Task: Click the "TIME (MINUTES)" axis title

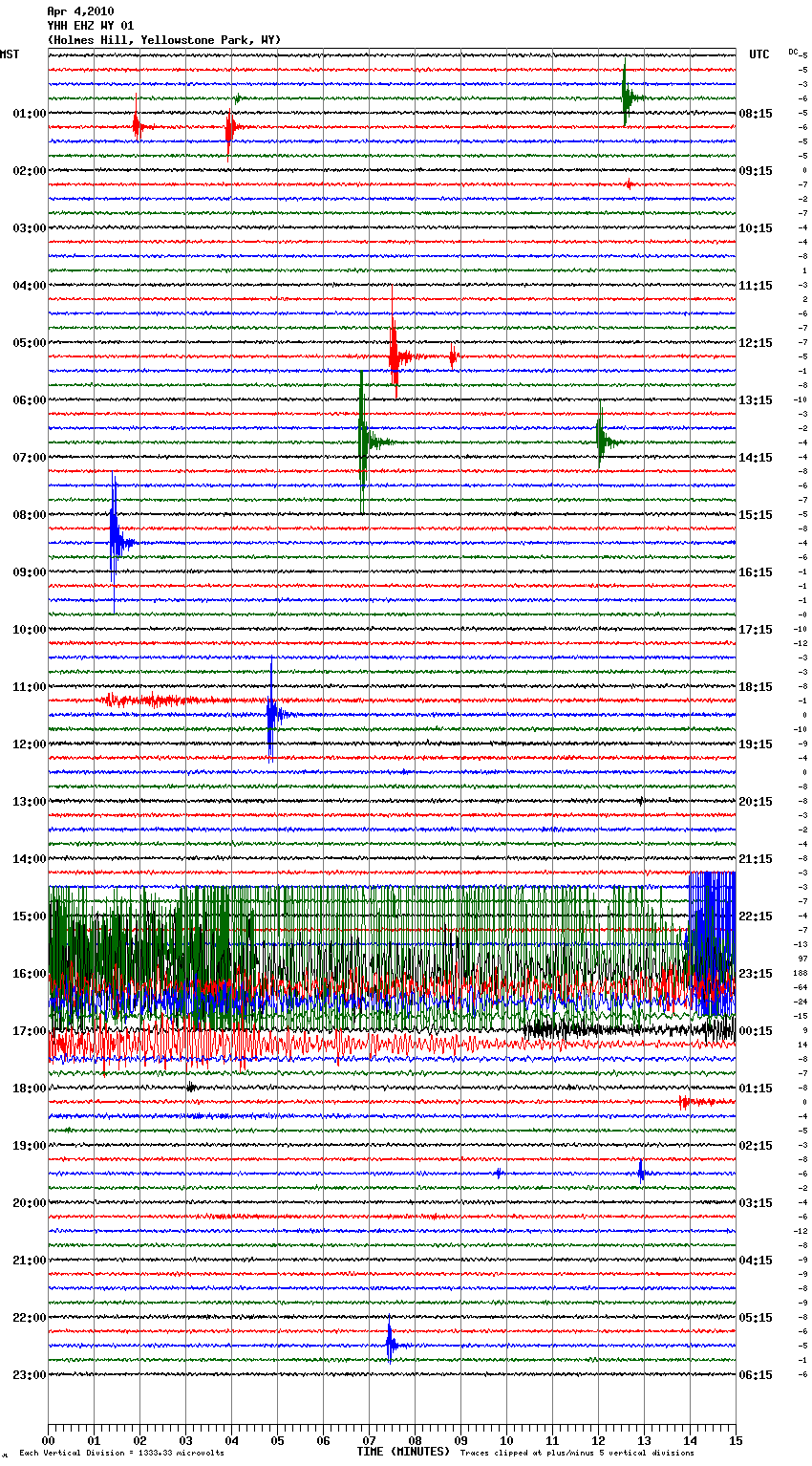Action: pyautogui.click(x=403, y=1452)
